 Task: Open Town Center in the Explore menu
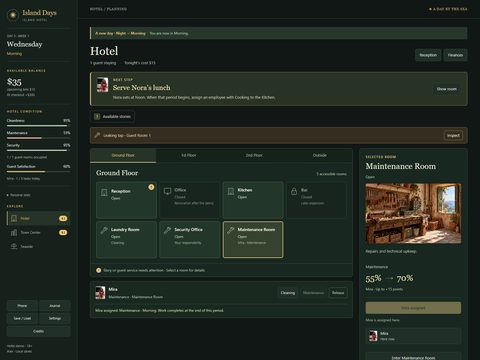coord(39,232)
